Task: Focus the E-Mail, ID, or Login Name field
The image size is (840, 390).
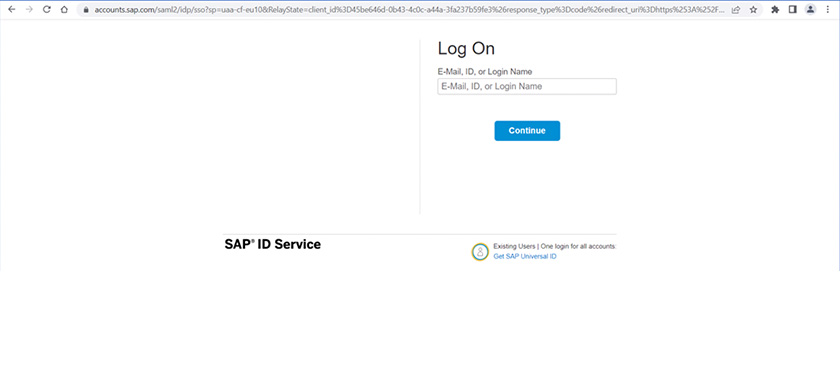Action: point(527,86)
